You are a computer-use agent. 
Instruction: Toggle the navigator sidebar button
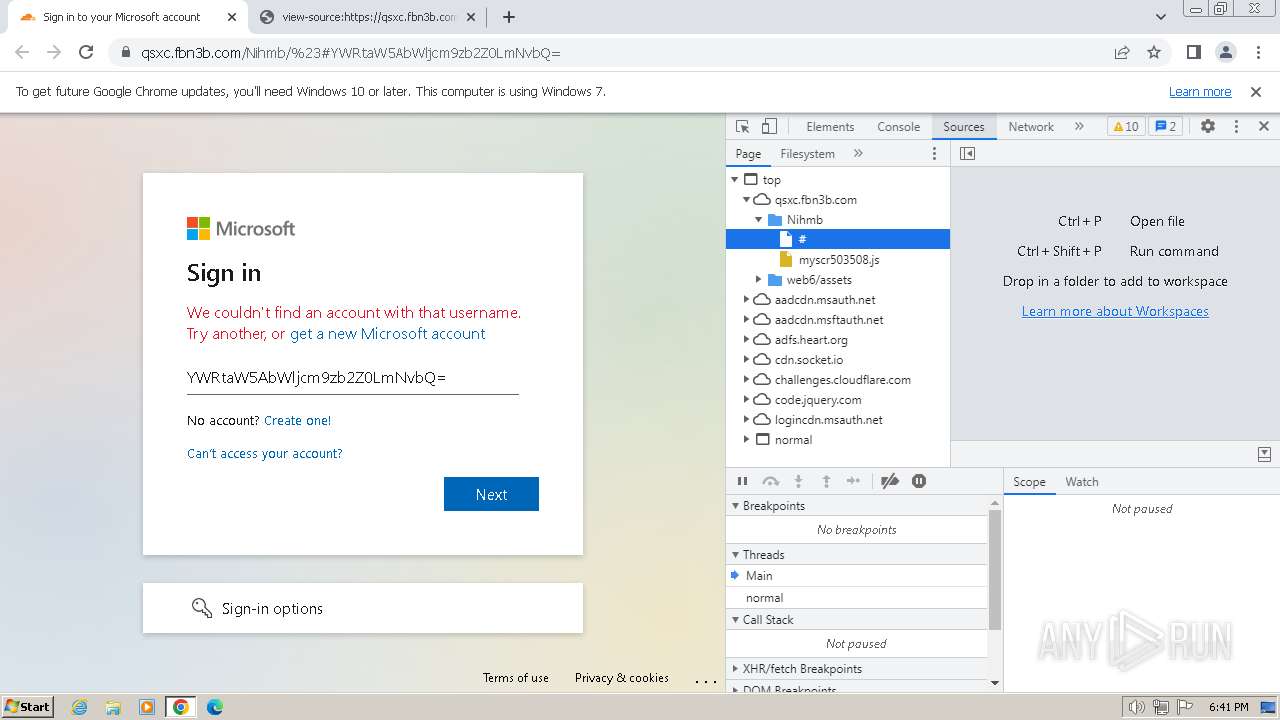point(967,153)
